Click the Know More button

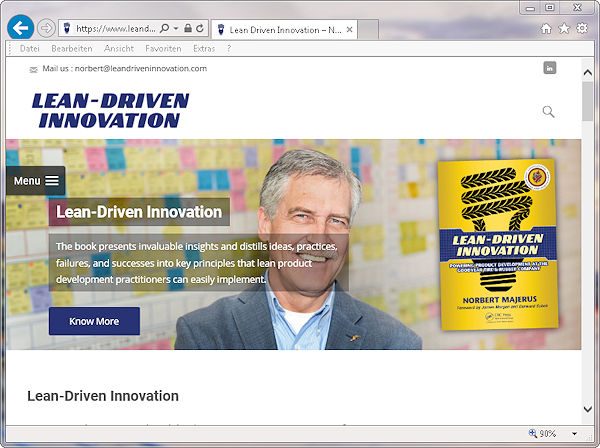click(x=94, y=321)
